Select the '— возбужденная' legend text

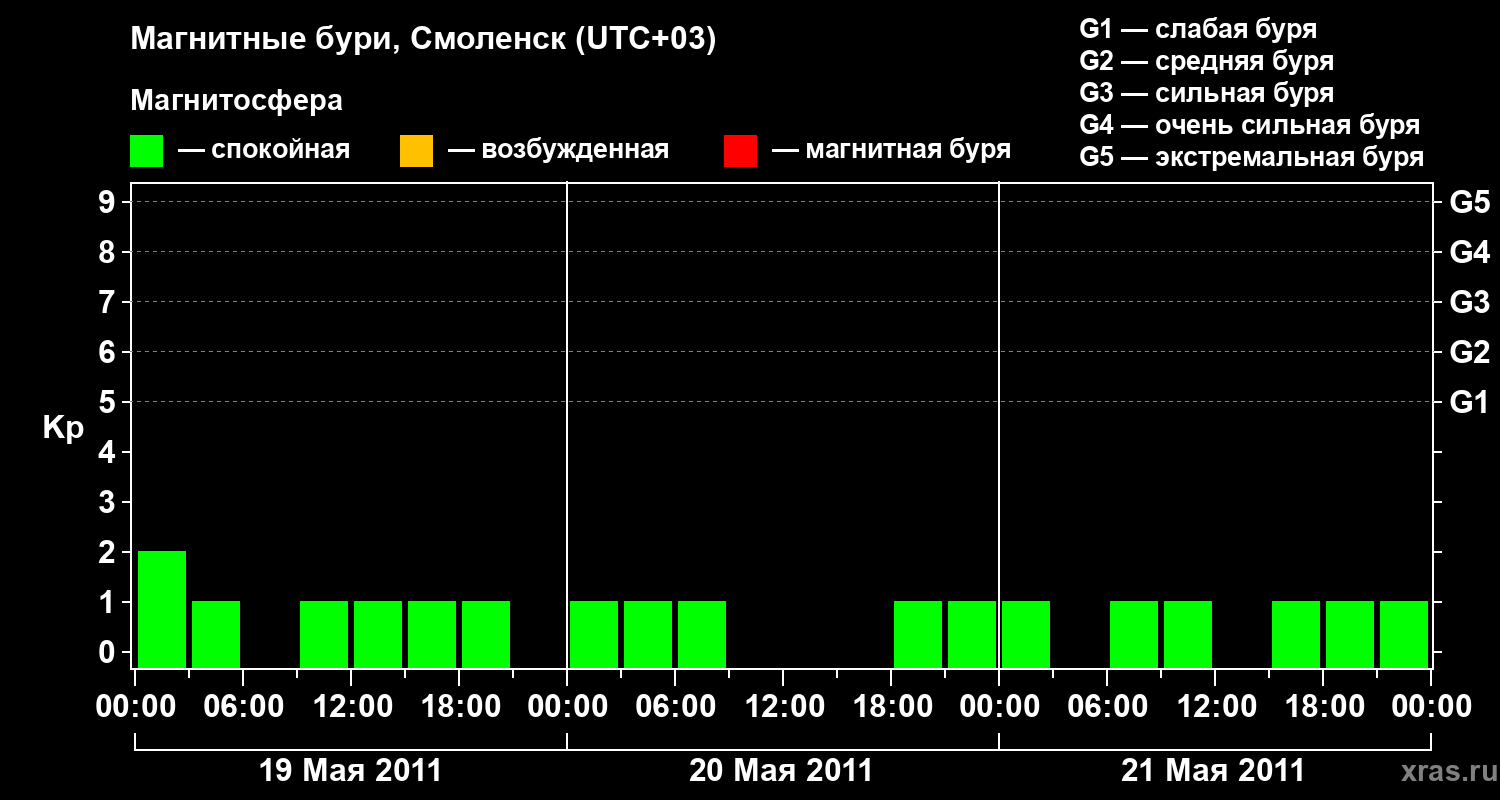(x=559, y=150)
